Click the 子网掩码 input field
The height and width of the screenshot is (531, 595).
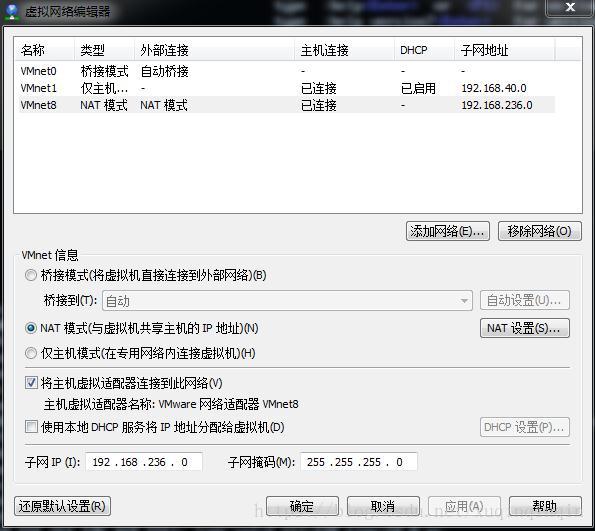pyautogui.click(x=359, y=462)
